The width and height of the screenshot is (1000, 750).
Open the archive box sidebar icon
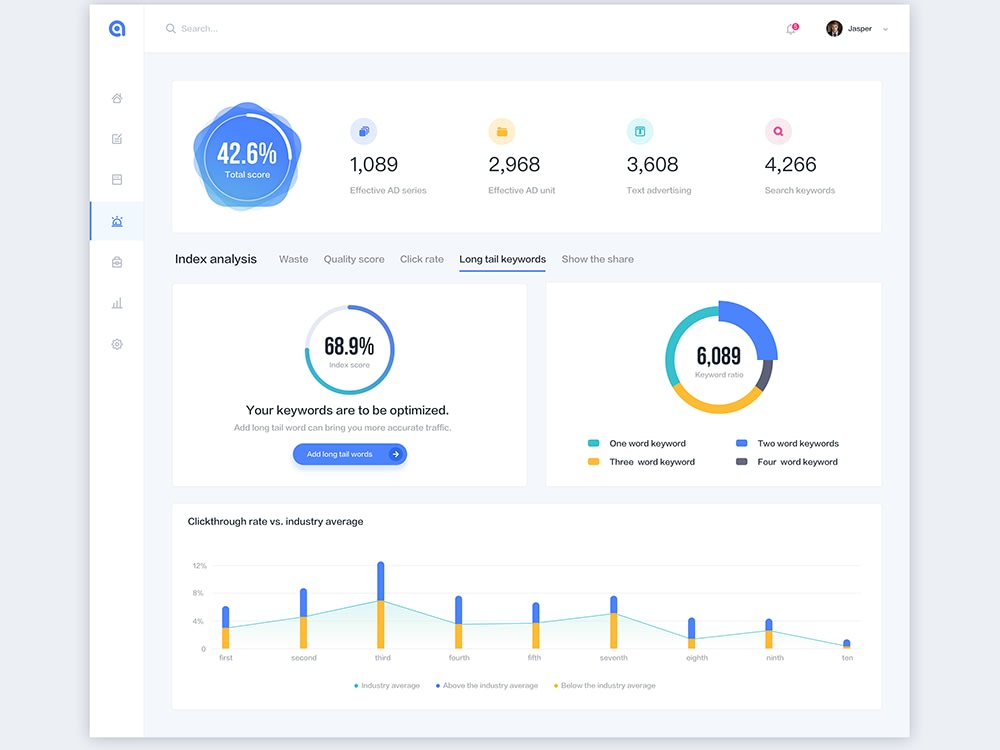coord(117,179)
